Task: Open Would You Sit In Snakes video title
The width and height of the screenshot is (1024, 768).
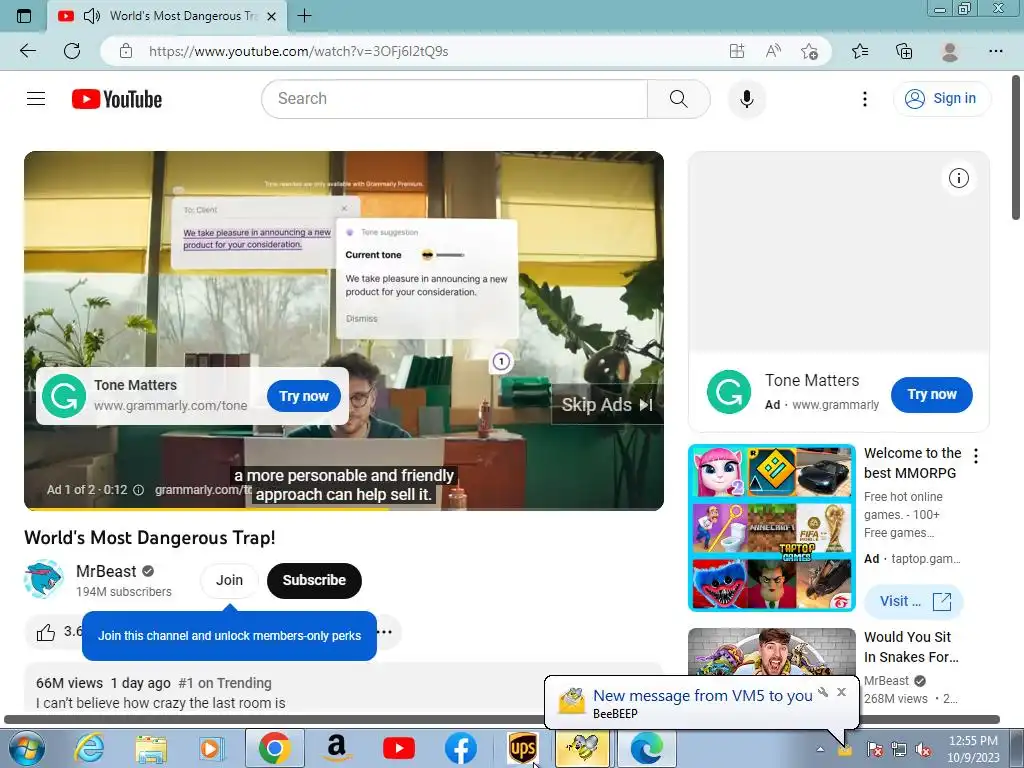Action: tap(911, 647)
